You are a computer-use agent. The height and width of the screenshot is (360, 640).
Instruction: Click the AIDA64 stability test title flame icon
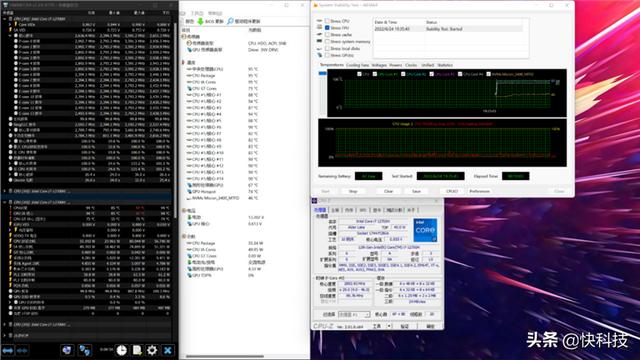coord(316,5)
